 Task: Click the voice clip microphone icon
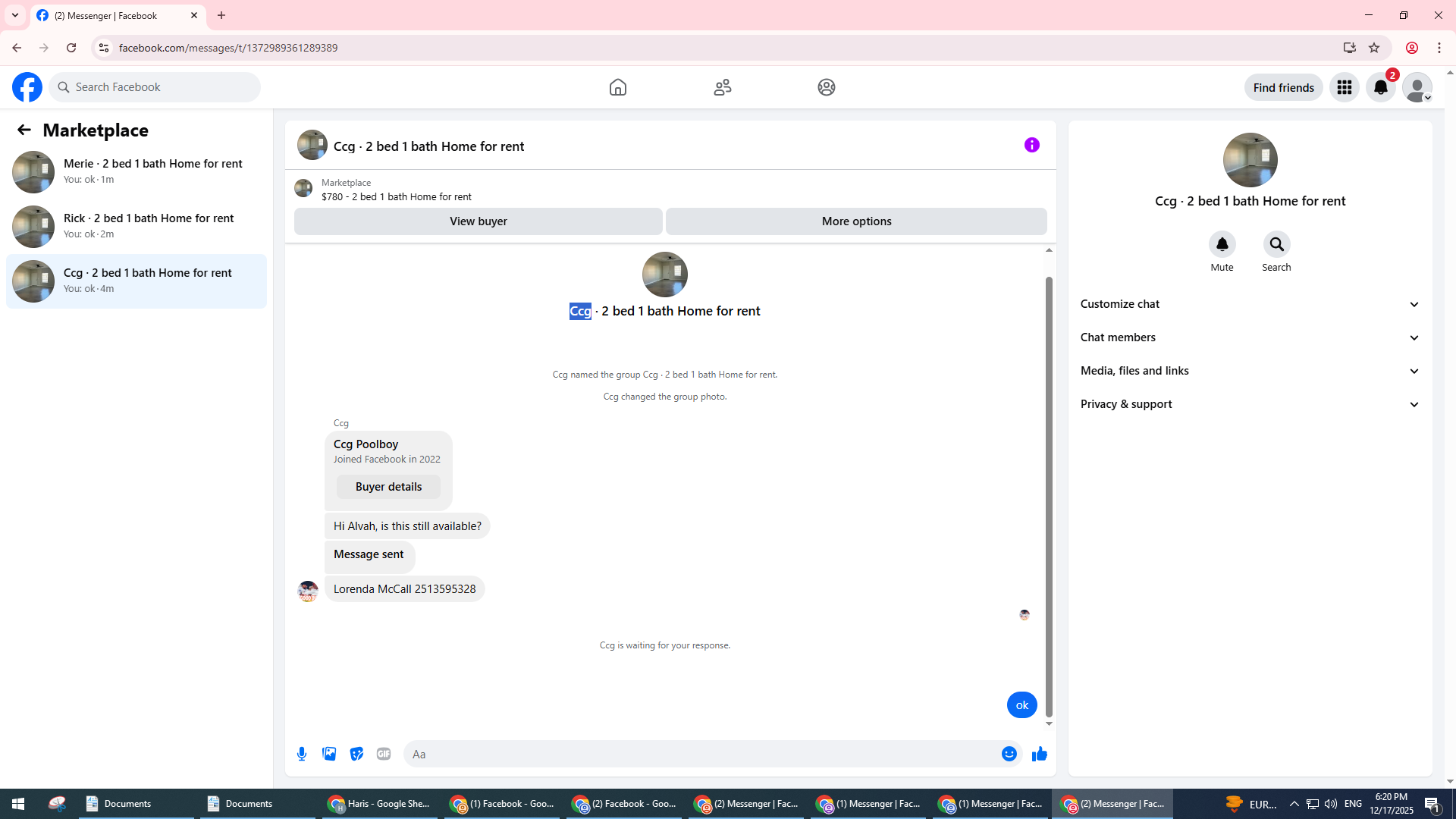(302, 754)
